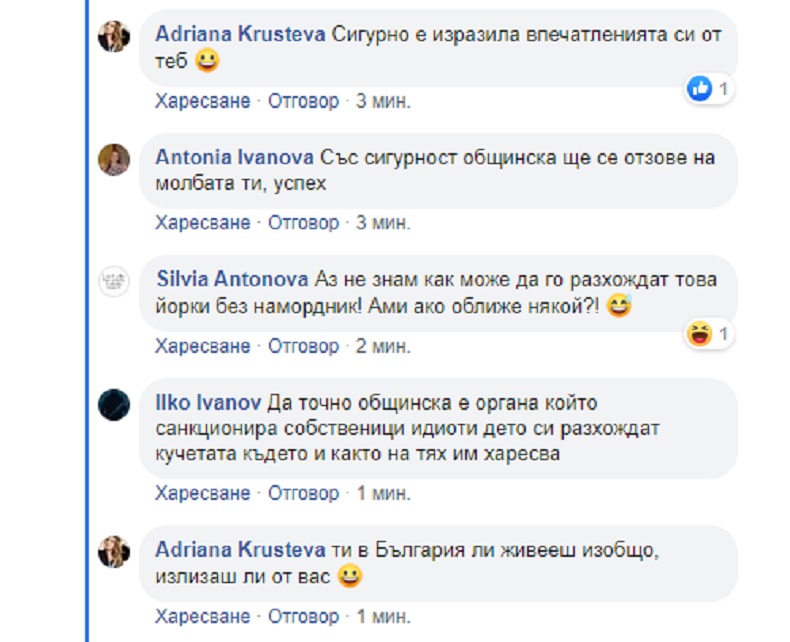
Task: Click Adriana Krusteva's profile picture on first comment
Action: [113, 36]
